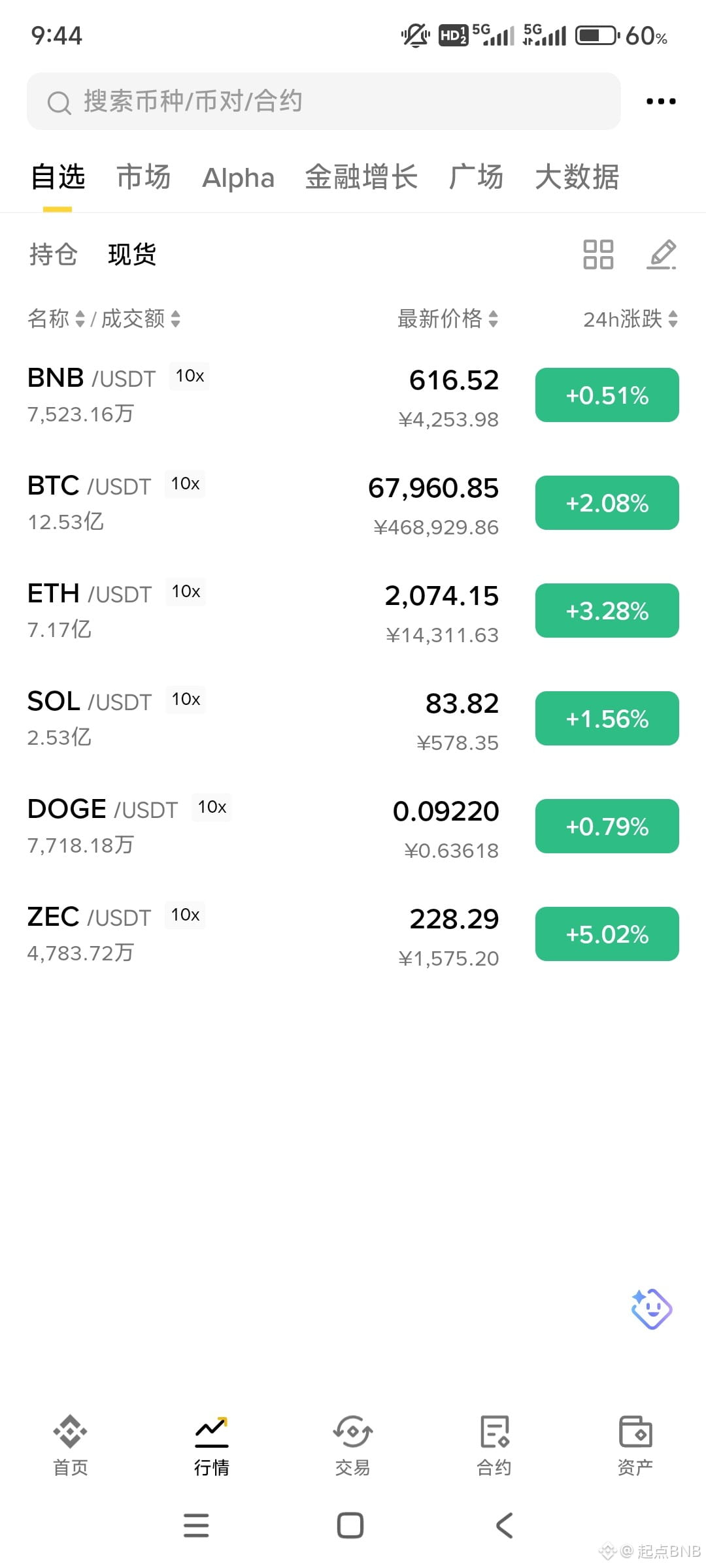Screen dimensions: 706x1568
Task: Open the ETH/USDT pair row
Action: click(x=353, y=612)
